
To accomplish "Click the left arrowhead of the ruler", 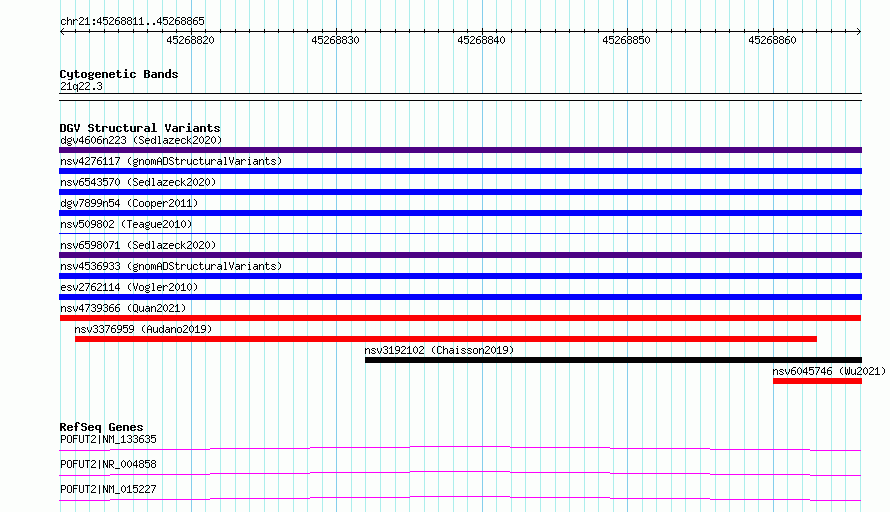I will point(62,32).
